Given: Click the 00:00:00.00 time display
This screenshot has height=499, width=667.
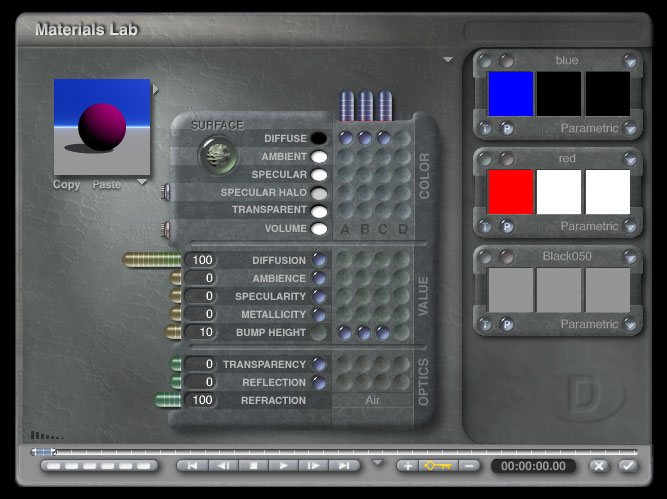Looking at the screenshot, I should click(533, 466).
